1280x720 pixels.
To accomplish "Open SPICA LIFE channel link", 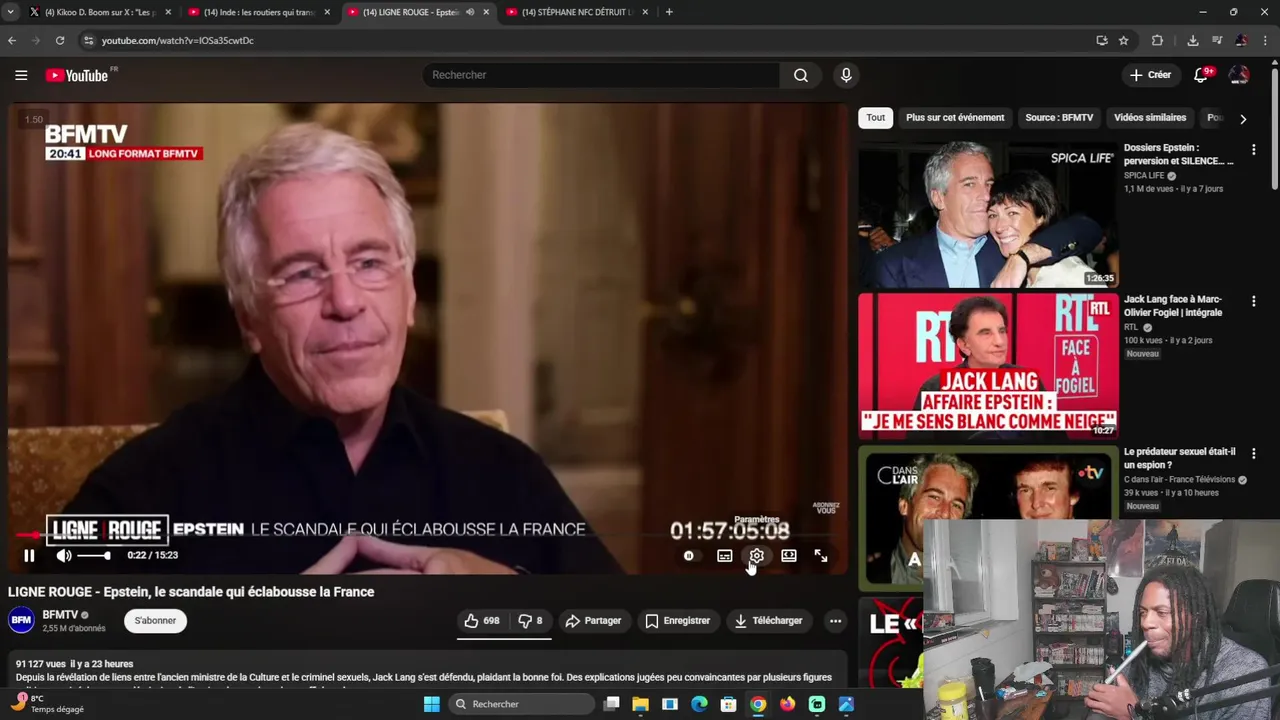I will point(1144,176).
